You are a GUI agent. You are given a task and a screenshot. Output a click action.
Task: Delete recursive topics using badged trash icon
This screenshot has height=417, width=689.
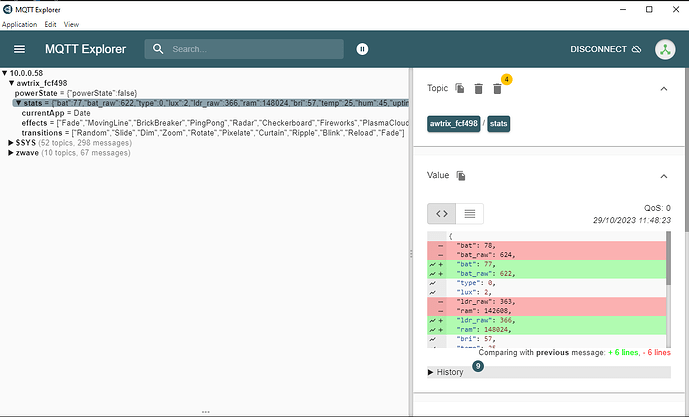pyautogui.click(x=498, y=89)
